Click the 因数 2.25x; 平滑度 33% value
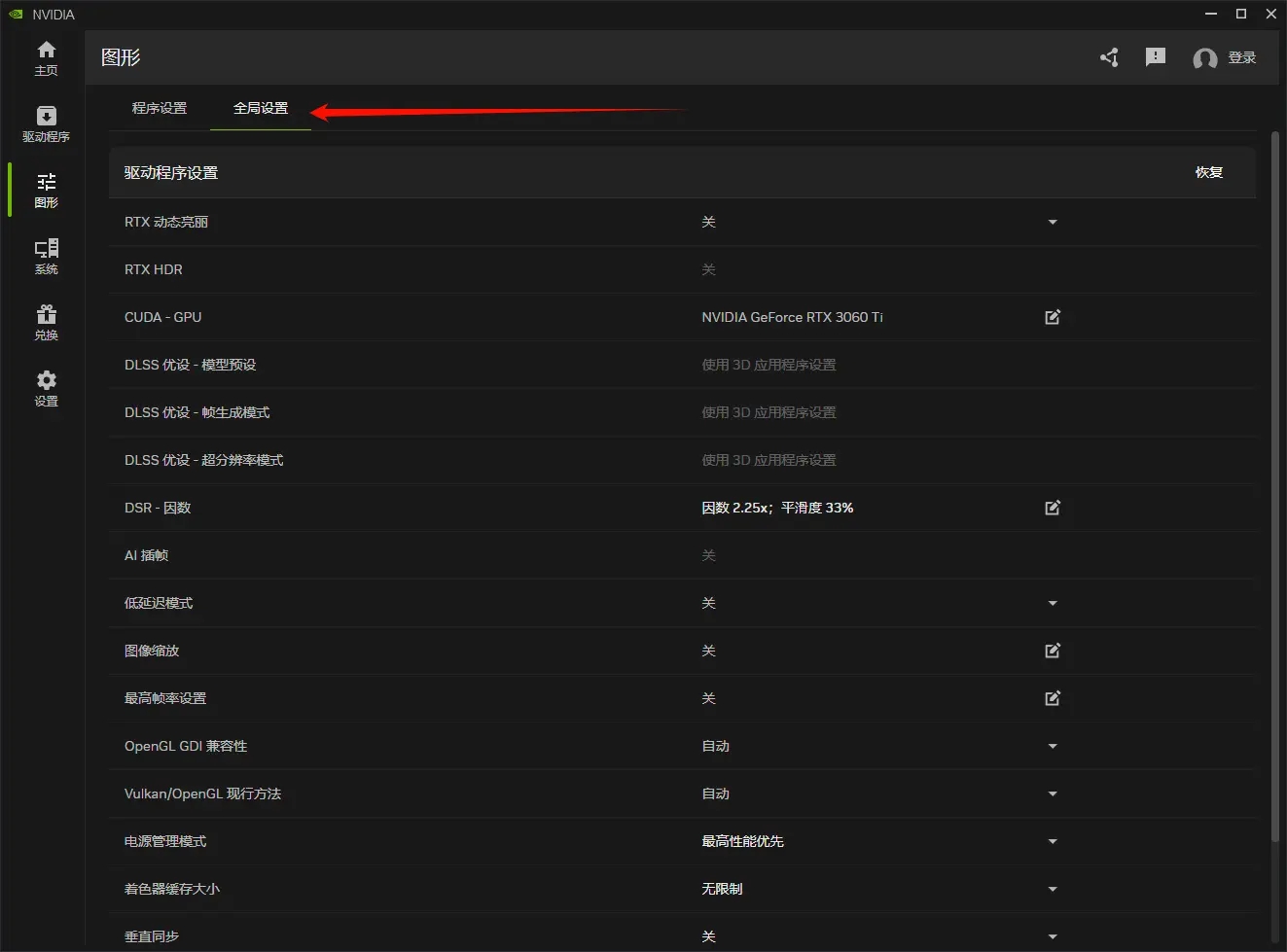Screen dimensions: 1287x952 click(x=778, y=508)
